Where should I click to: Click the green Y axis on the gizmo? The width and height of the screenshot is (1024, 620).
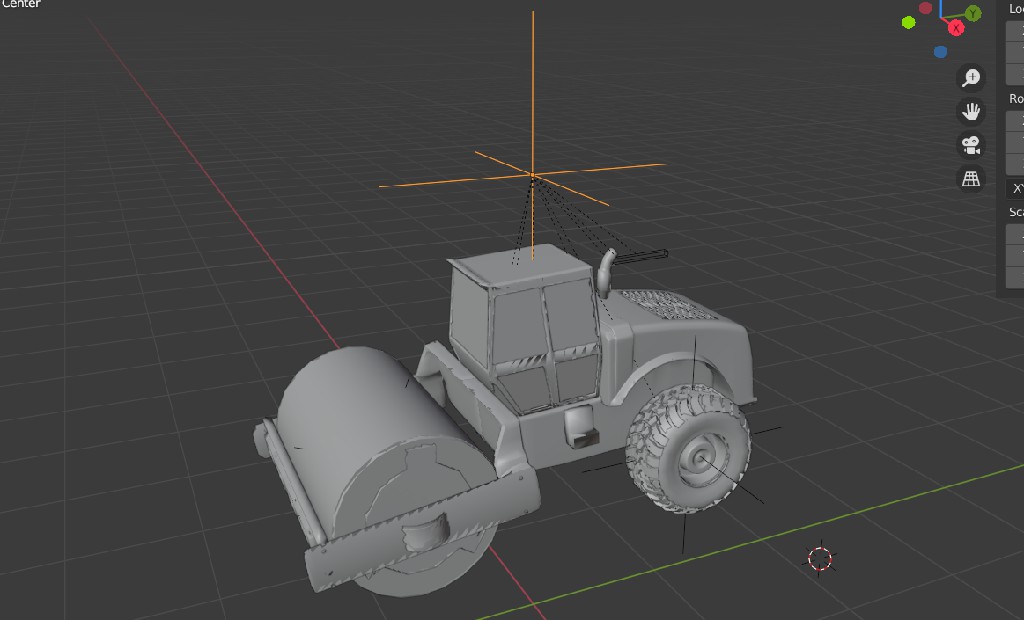(973, 13)
